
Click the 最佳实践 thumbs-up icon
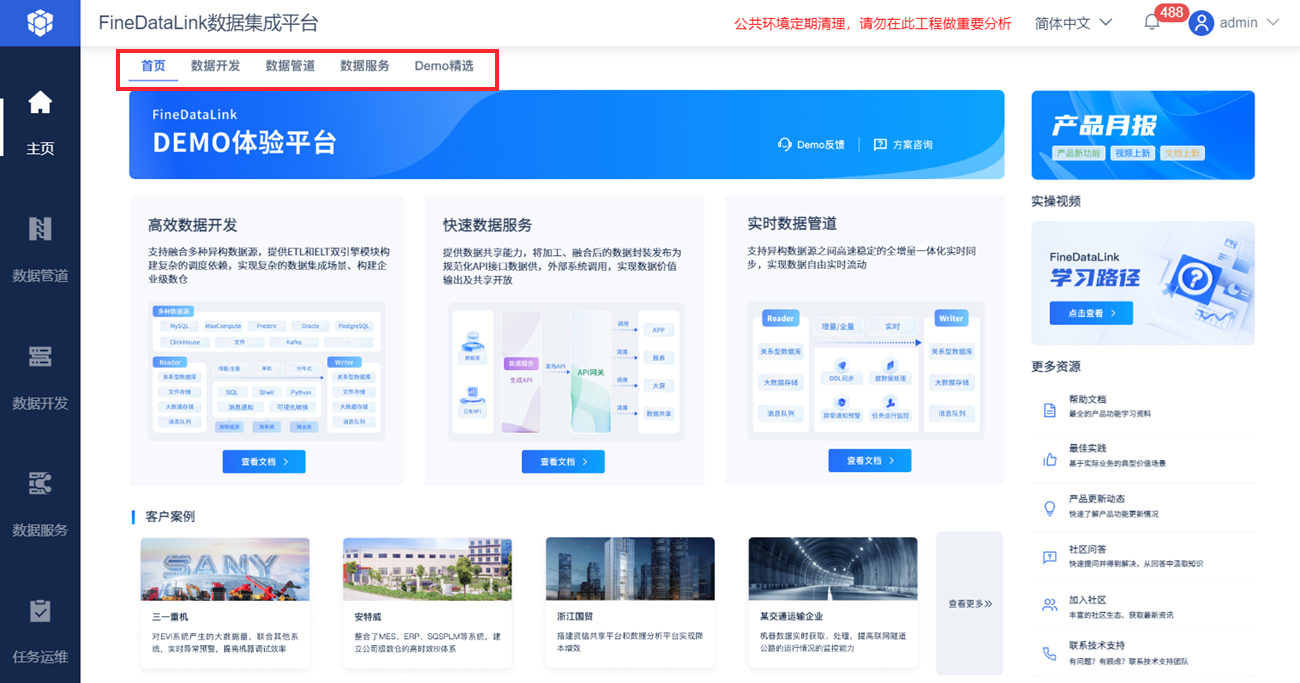click(x=1050, y=459)
